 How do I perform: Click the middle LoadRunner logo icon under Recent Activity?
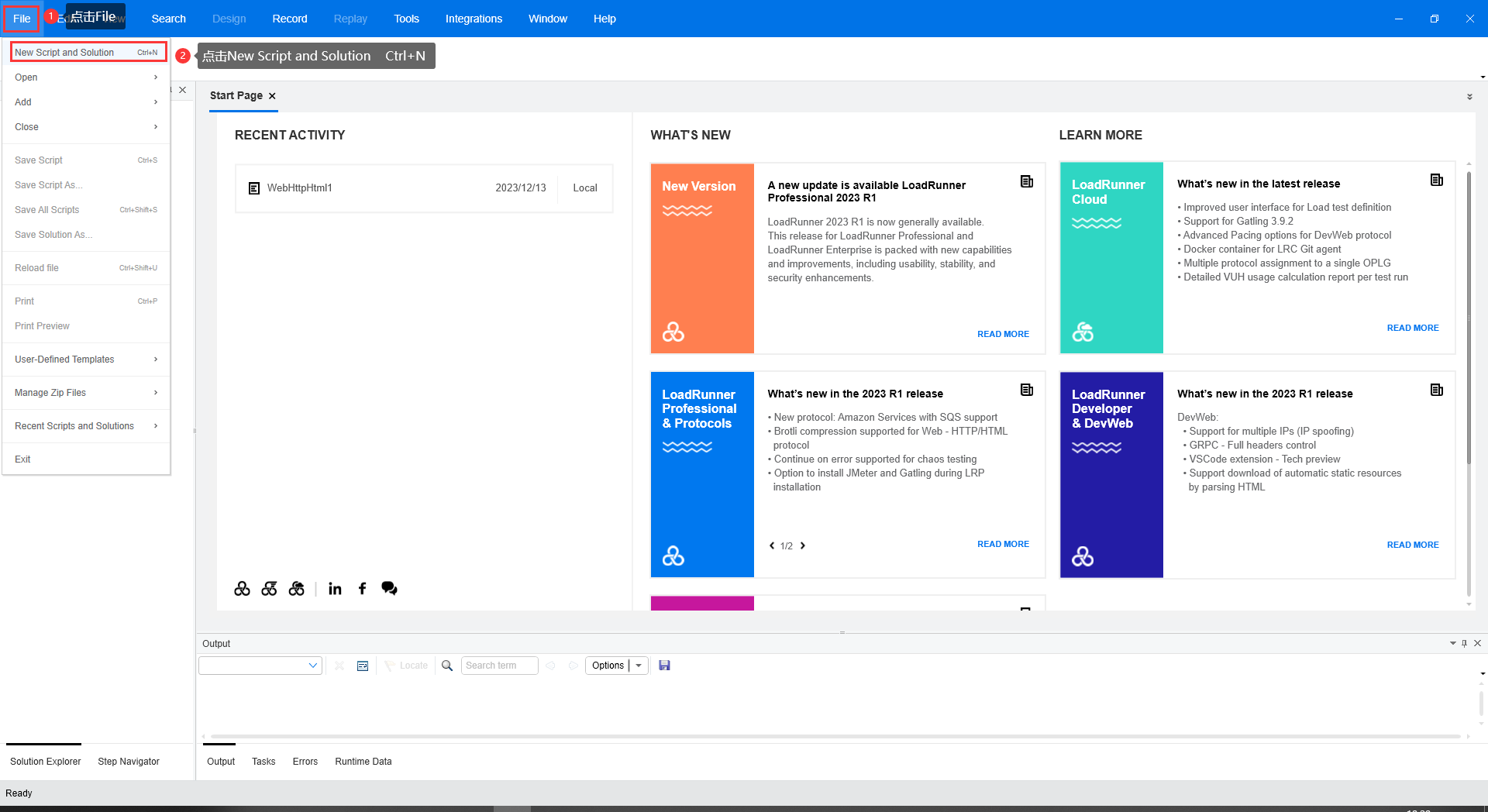270,589
